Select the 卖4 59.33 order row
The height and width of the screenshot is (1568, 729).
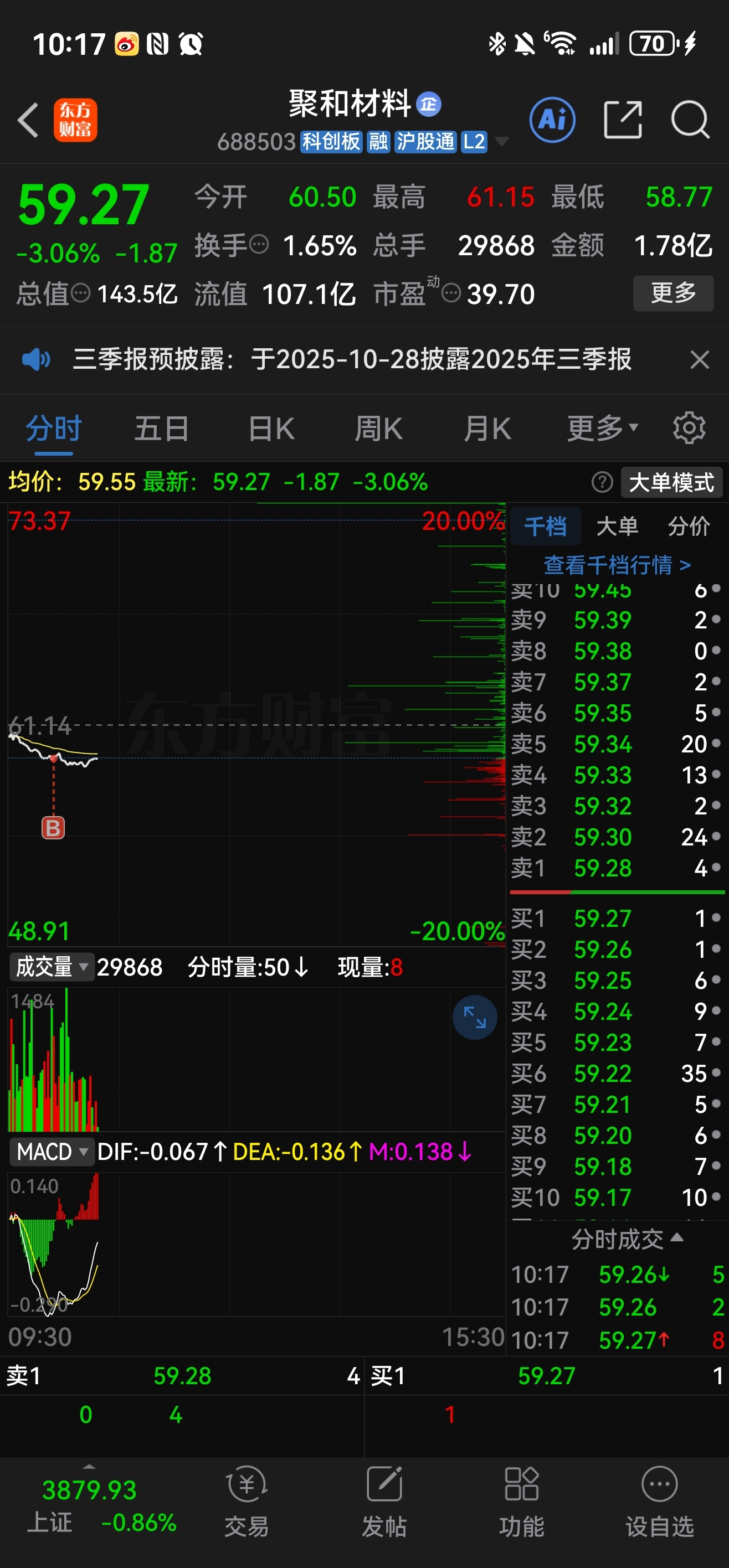click(617, 774)
